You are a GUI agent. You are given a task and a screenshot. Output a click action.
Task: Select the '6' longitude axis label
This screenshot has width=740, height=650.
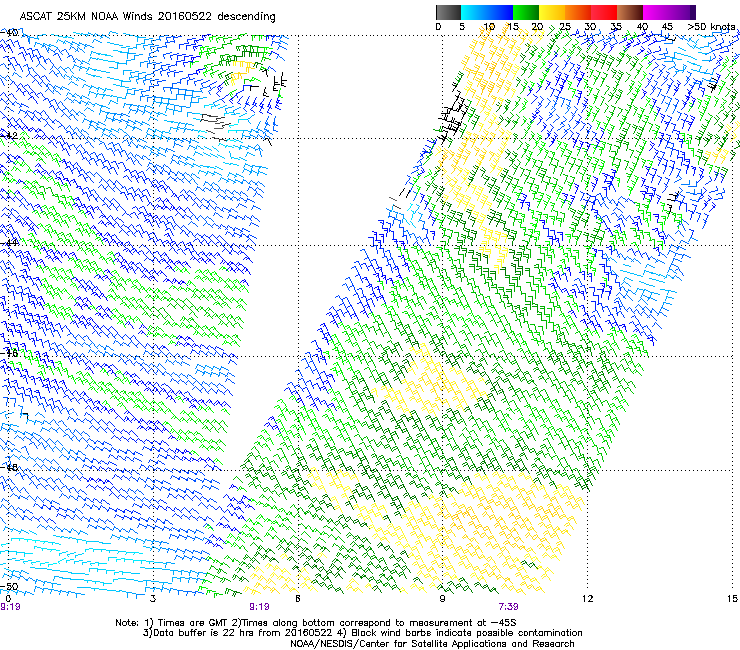[x=298, y=599]
